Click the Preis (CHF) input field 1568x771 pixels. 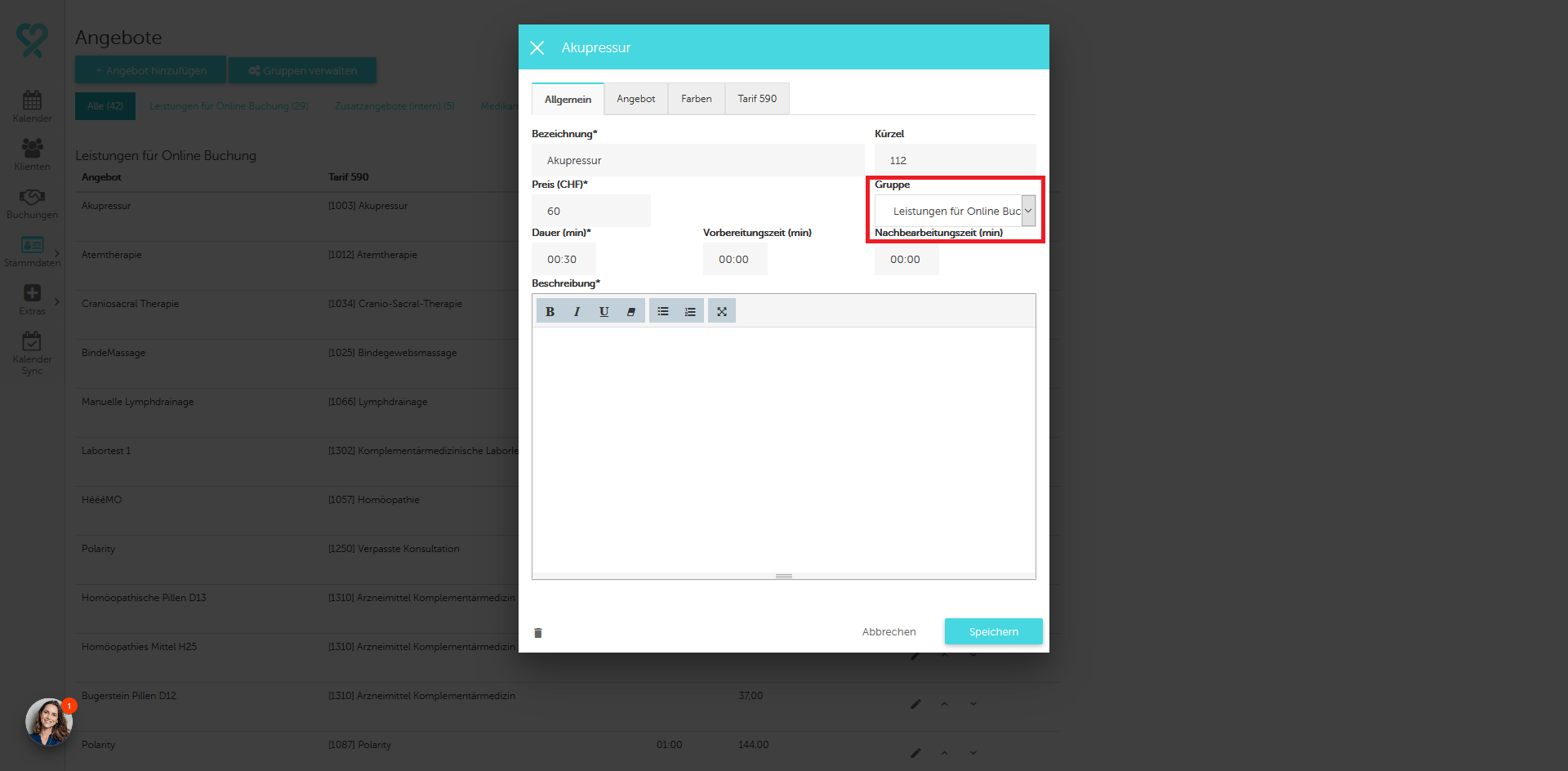[590, 211]
